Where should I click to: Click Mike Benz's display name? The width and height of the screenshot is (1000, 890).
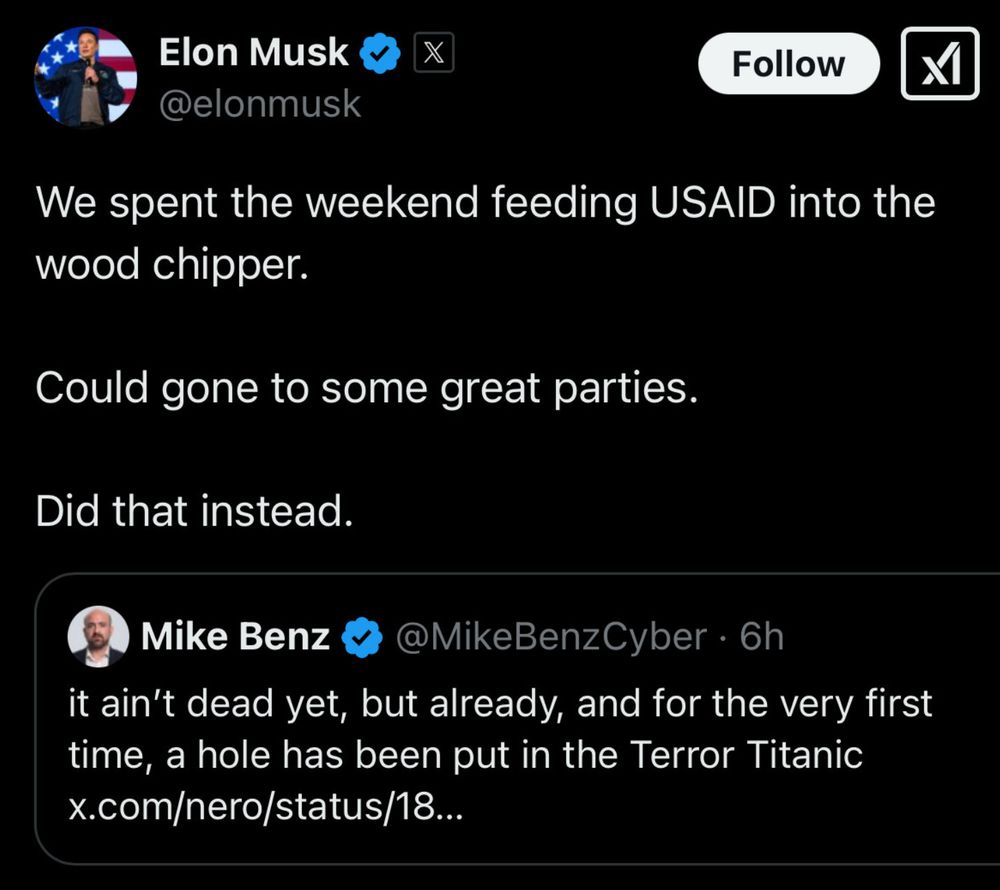pyautogui.click(x=235, y=636)
